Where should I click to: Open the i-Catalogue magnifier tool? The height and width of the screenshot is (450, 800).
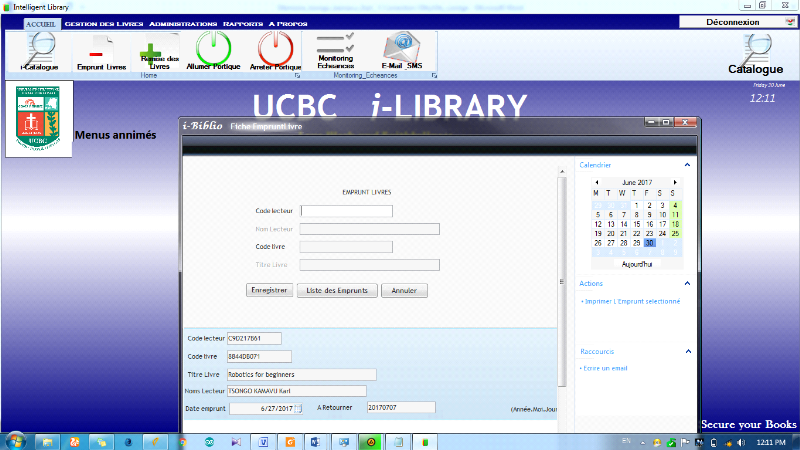39,51
